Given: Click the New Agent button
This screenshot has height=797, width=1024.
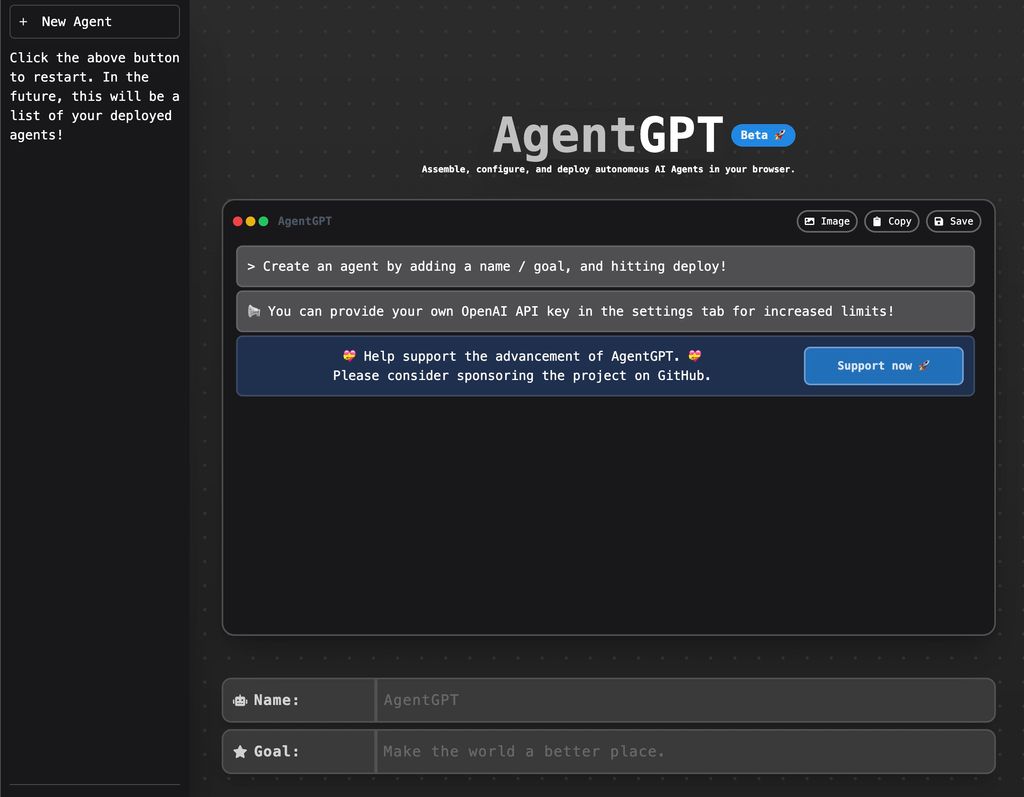Looking at the screenshot, I should (x=94, y=21).
